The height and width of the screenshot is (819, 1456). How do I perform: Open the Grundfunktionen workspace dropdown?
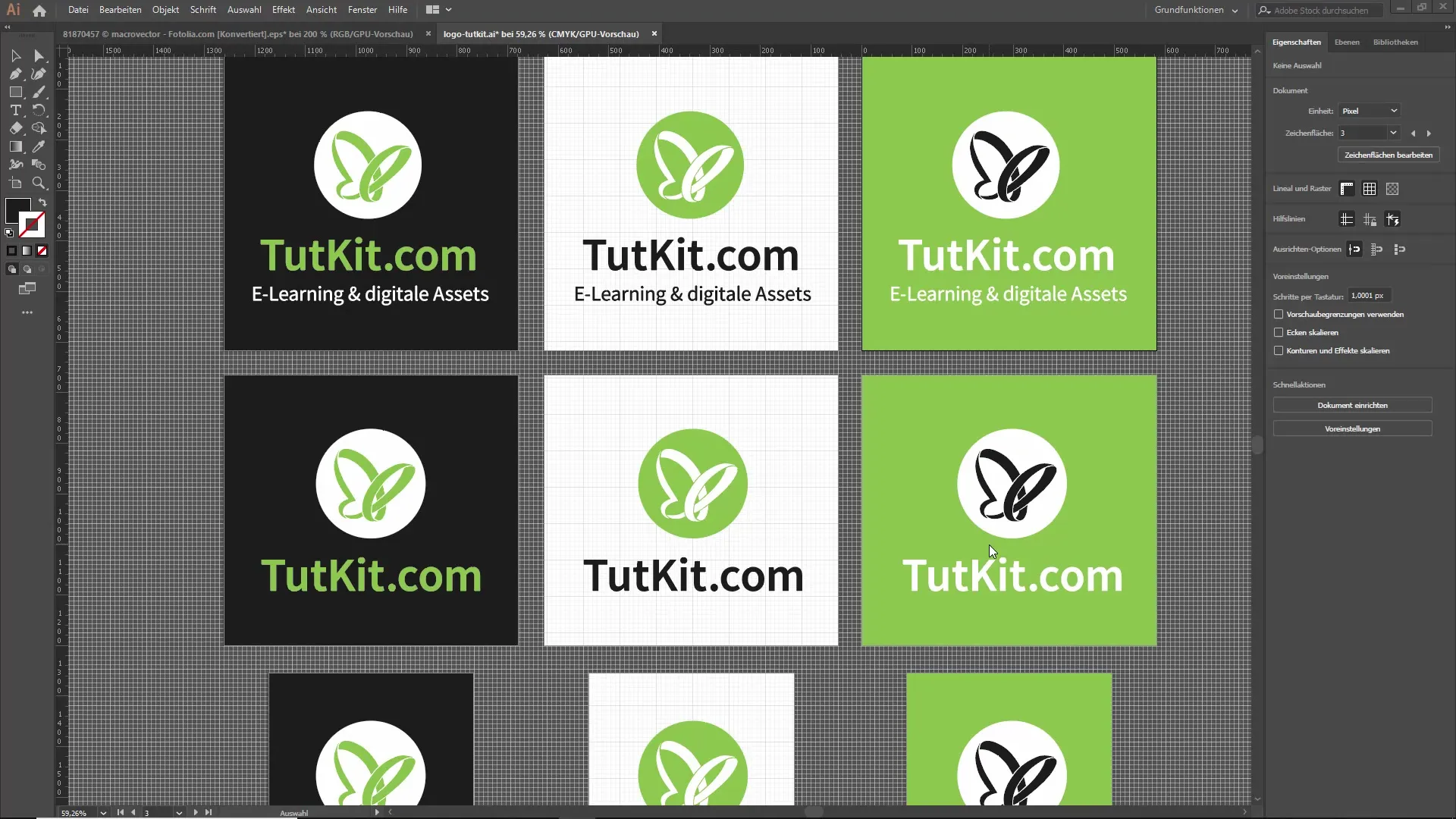pos(1196,10)
